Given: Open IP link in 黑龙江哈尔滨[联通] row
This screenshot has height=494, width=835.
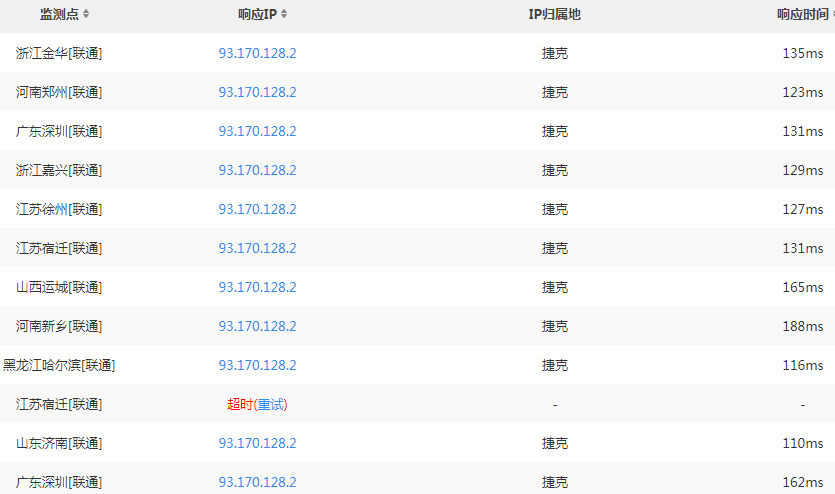Looking at the screenshot, I should point(257,365).
